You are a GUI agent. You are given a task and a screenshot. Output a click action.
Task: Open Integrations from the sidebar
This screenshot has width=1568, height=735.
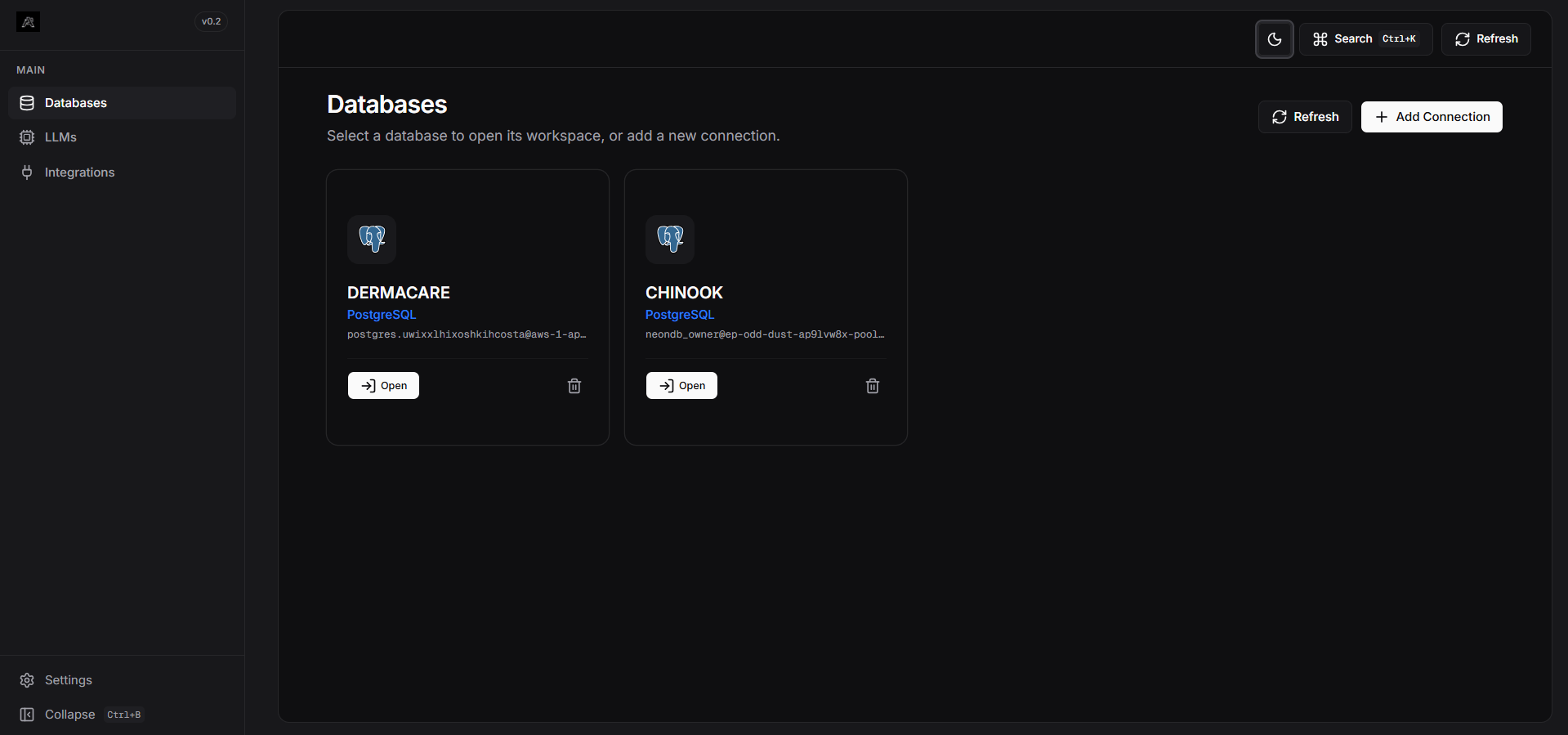[x=123, y=173]
